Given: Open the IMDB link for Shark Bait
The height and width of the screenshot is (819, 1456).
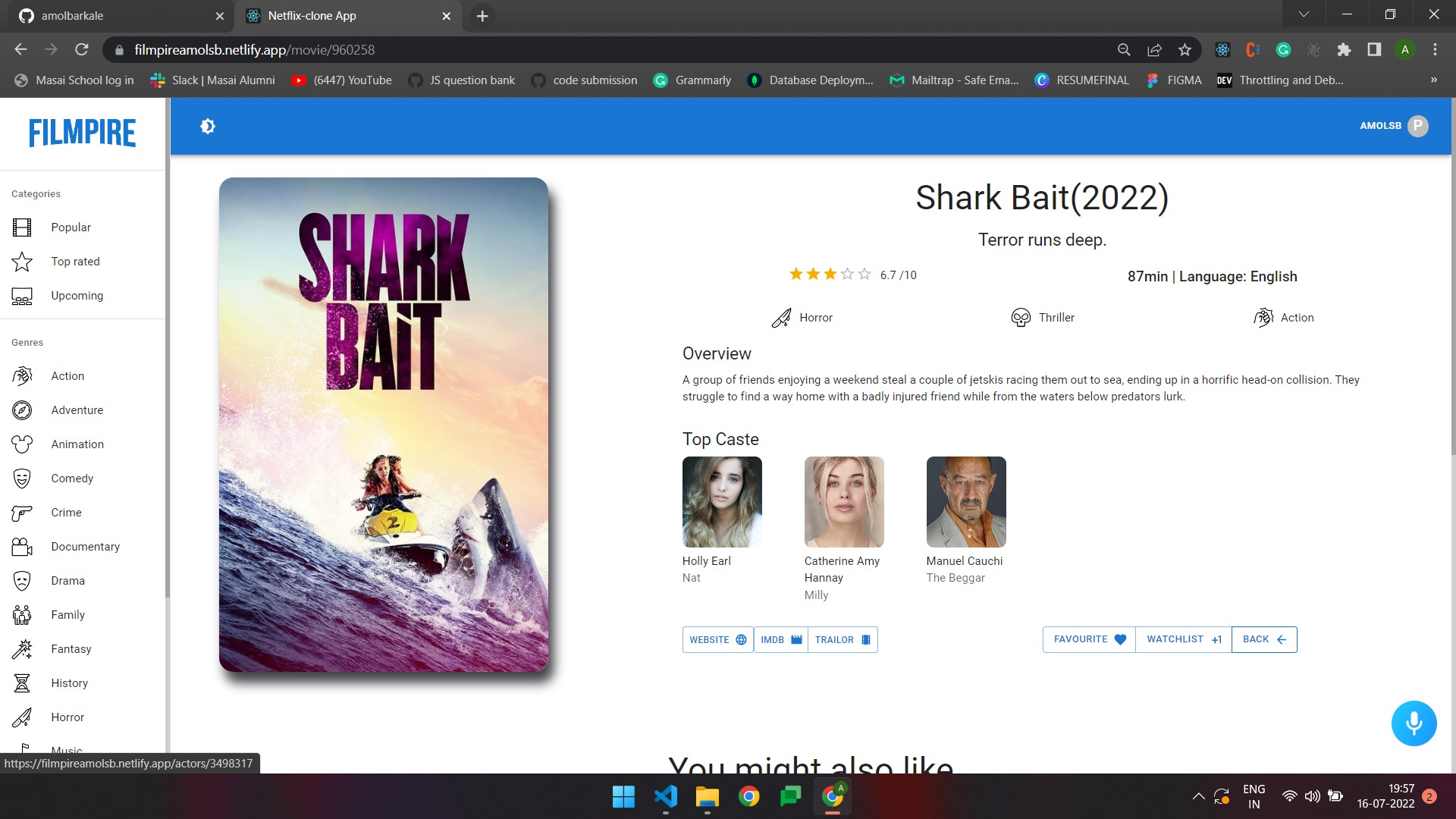Looking at the screenshot, I should tap(780, 639).
